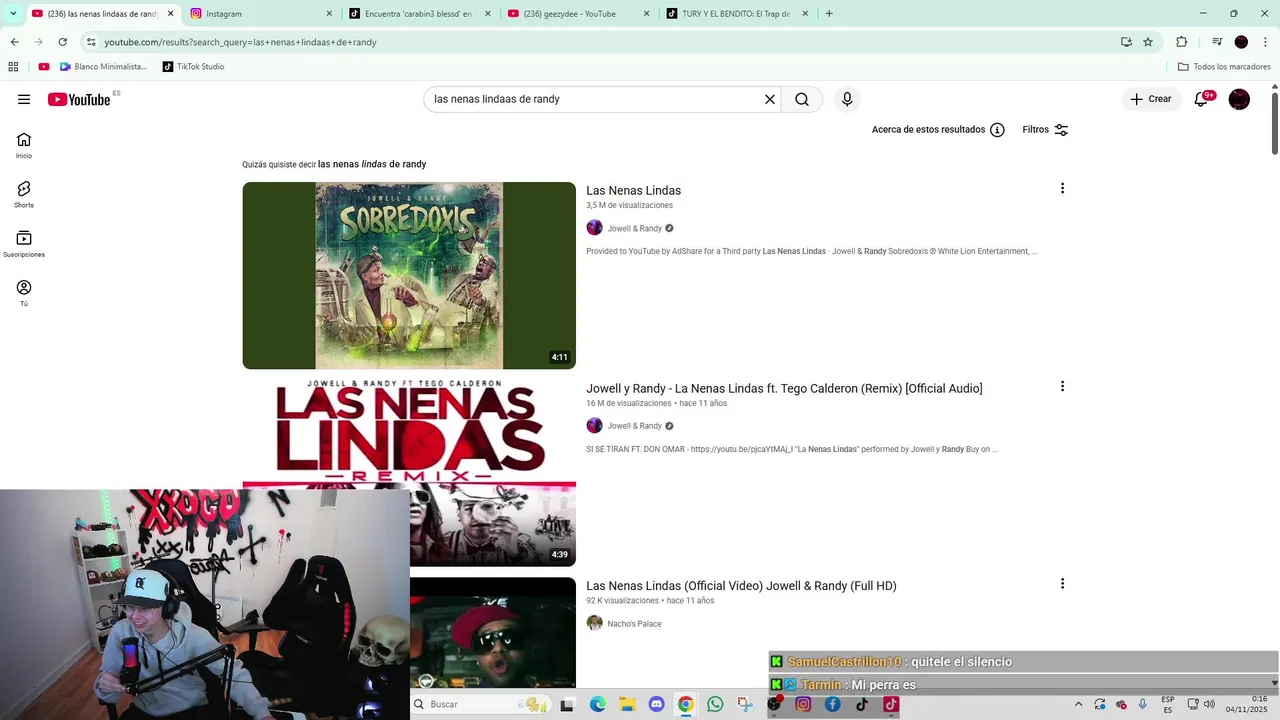Viewport: 1280px width, 720px height.
Task: Click the Nacho's Palace channel name
Action: coord(634,624)
